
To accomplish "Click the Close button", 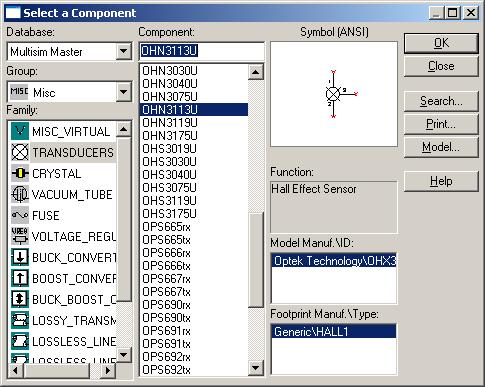I will pyautogui.click(x=441, y=66).
